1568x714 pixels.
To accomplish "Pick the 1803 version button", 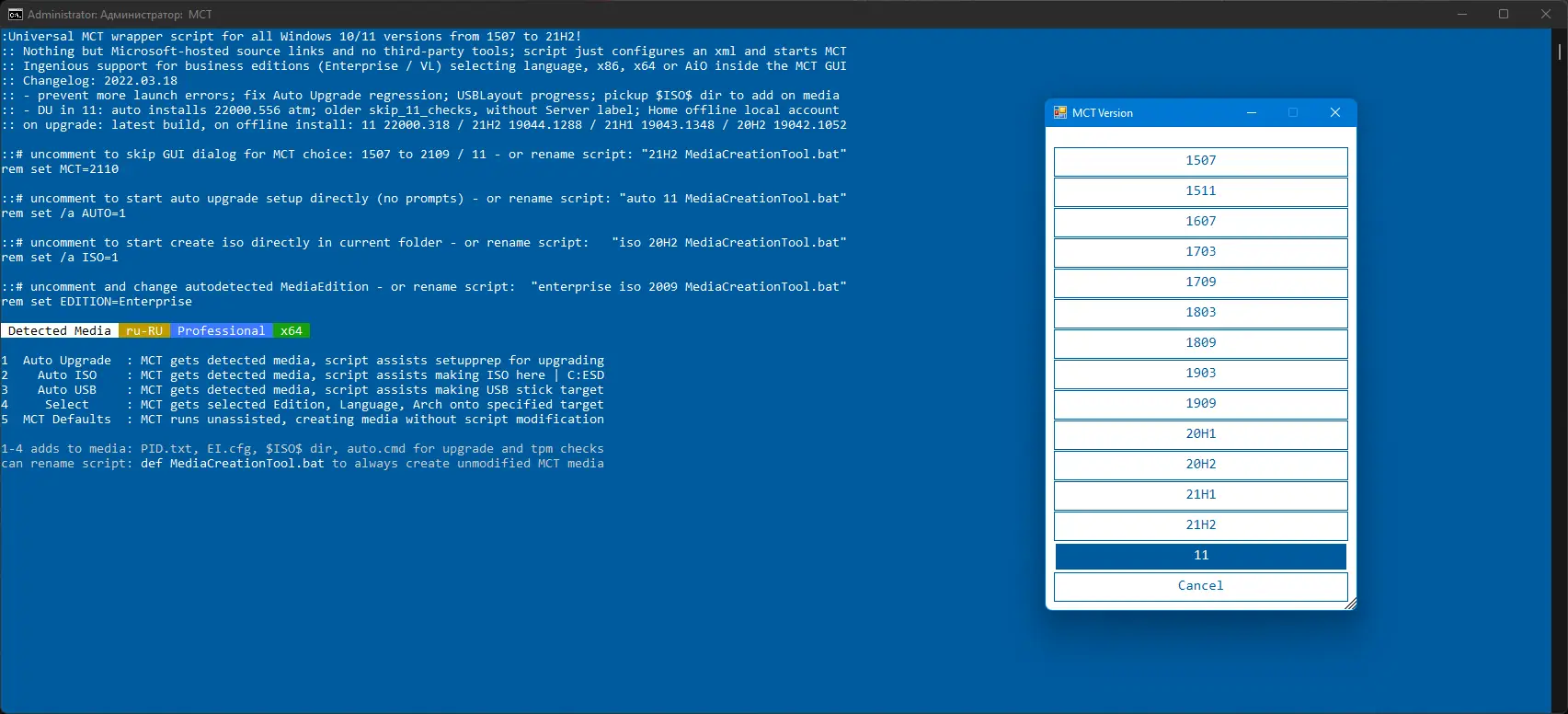I will (1200, 313).
